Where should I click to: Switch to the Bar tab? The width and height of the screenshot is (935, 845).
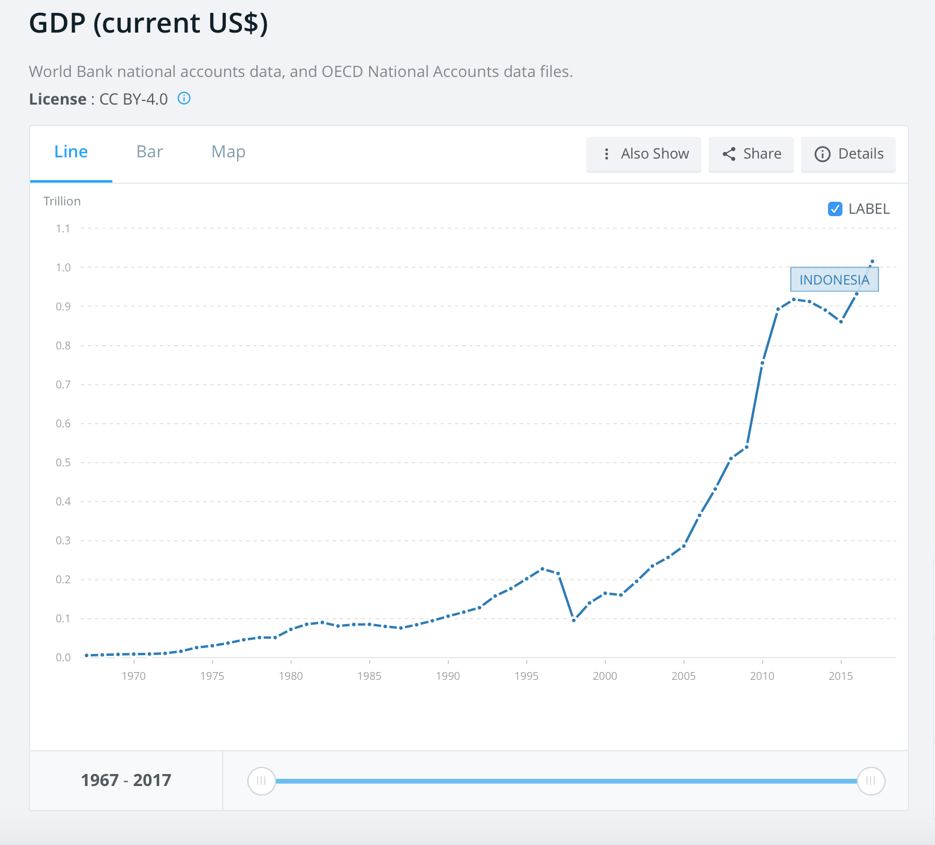[x=150, y=152]
